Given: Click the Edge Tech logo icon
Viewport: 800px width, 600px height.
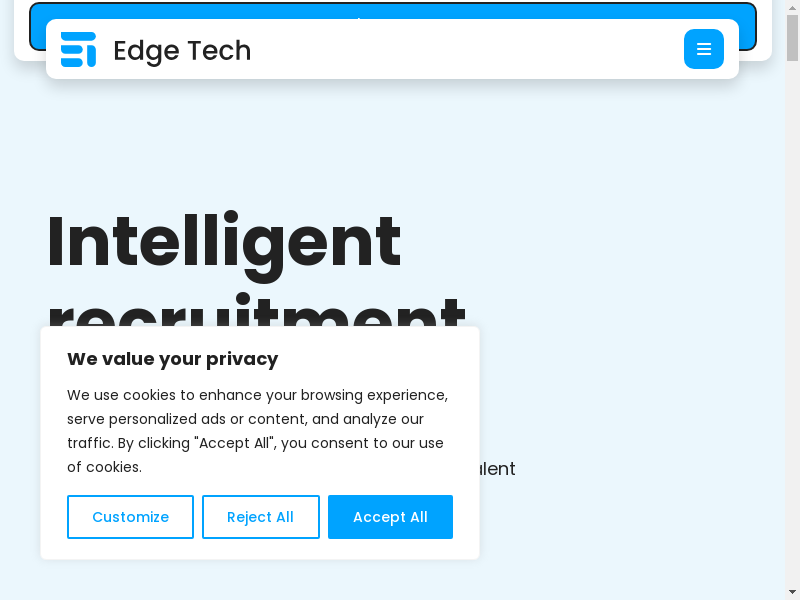Looking at the screenshot, I should [x=78, y=50].
